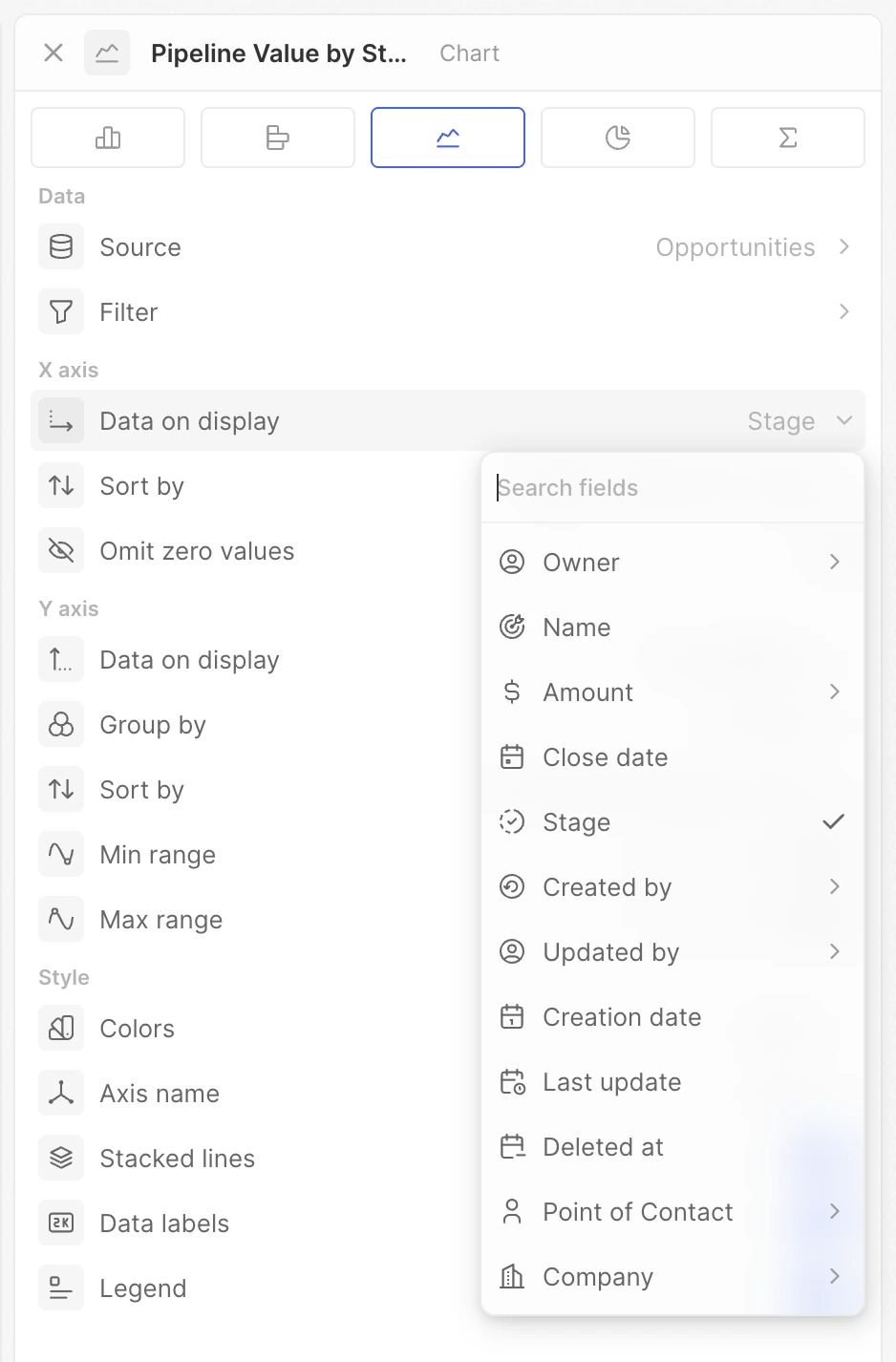Click the Source database icon
Viewport: 896px width, 1362px height.
coord(61,246)
